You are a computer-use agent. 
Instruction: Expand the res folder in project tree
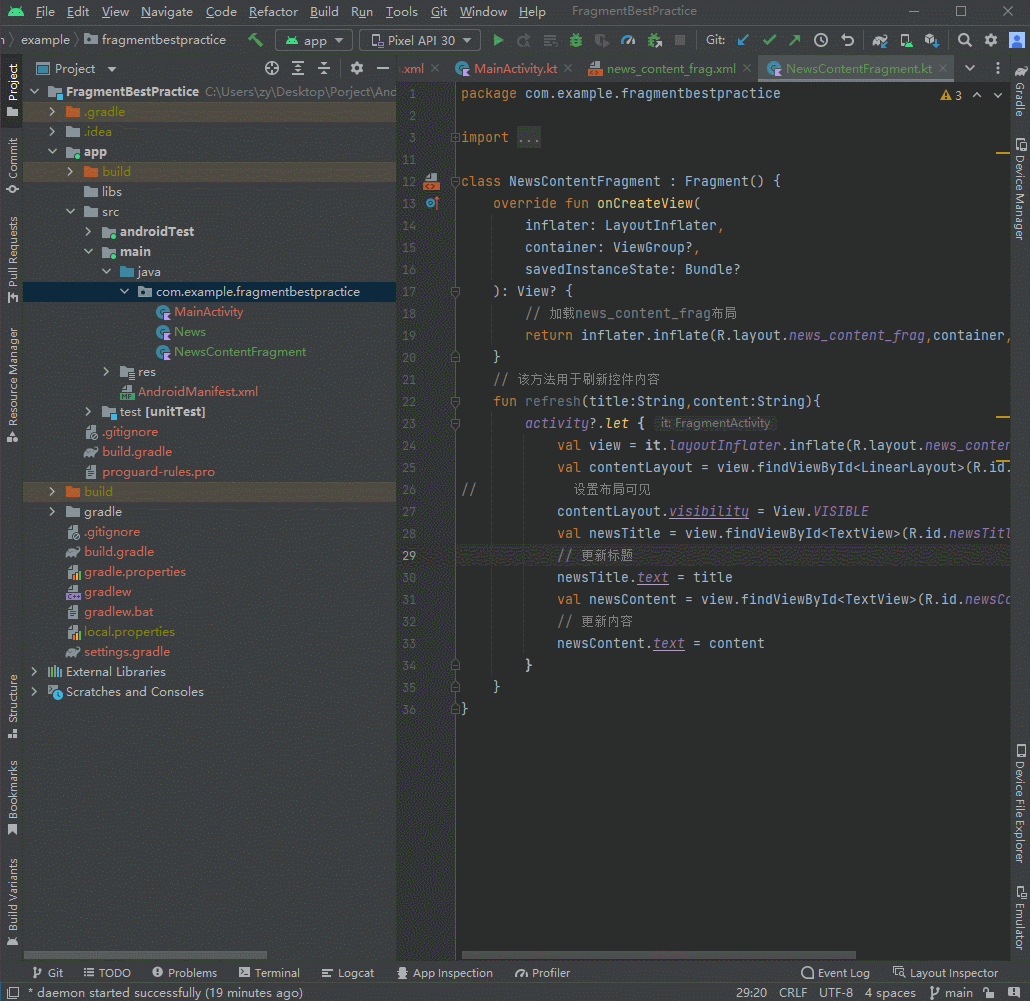click(107, 372)
